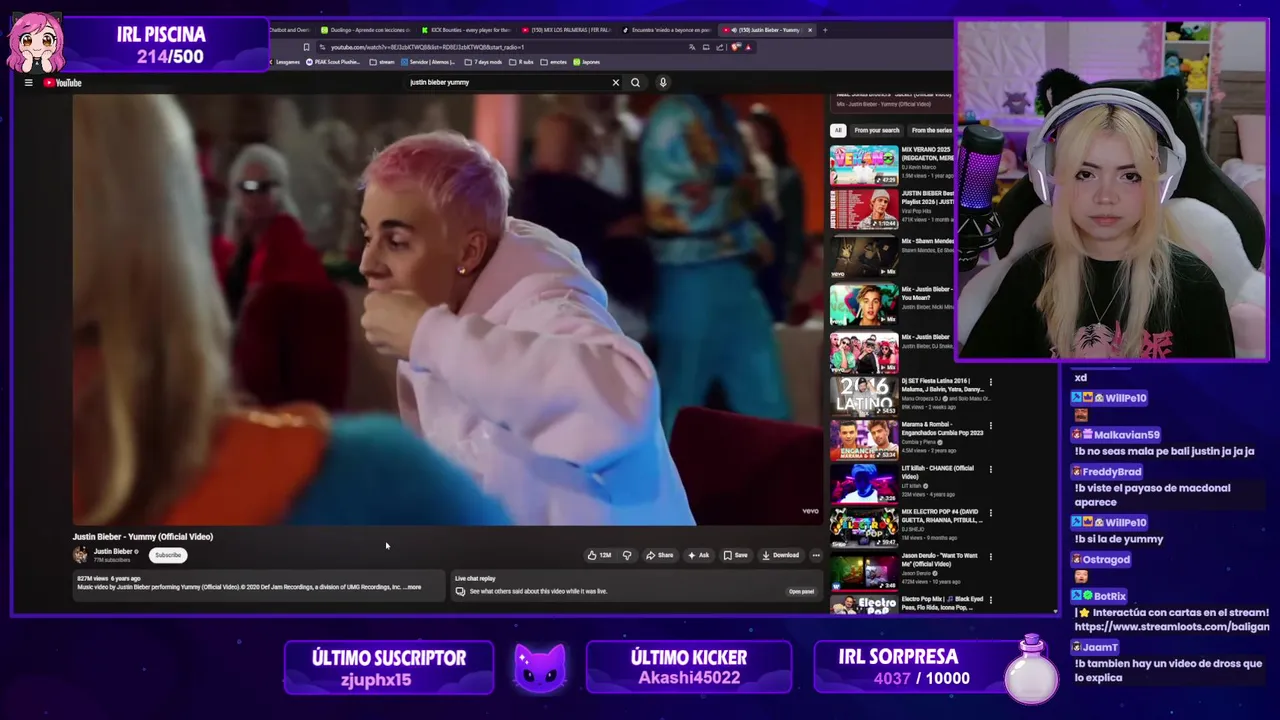Screen dimensions: 1280x720
Task: Open the Mix - Justin Bieber DJ Snake thumbnail
Action: 864,352
